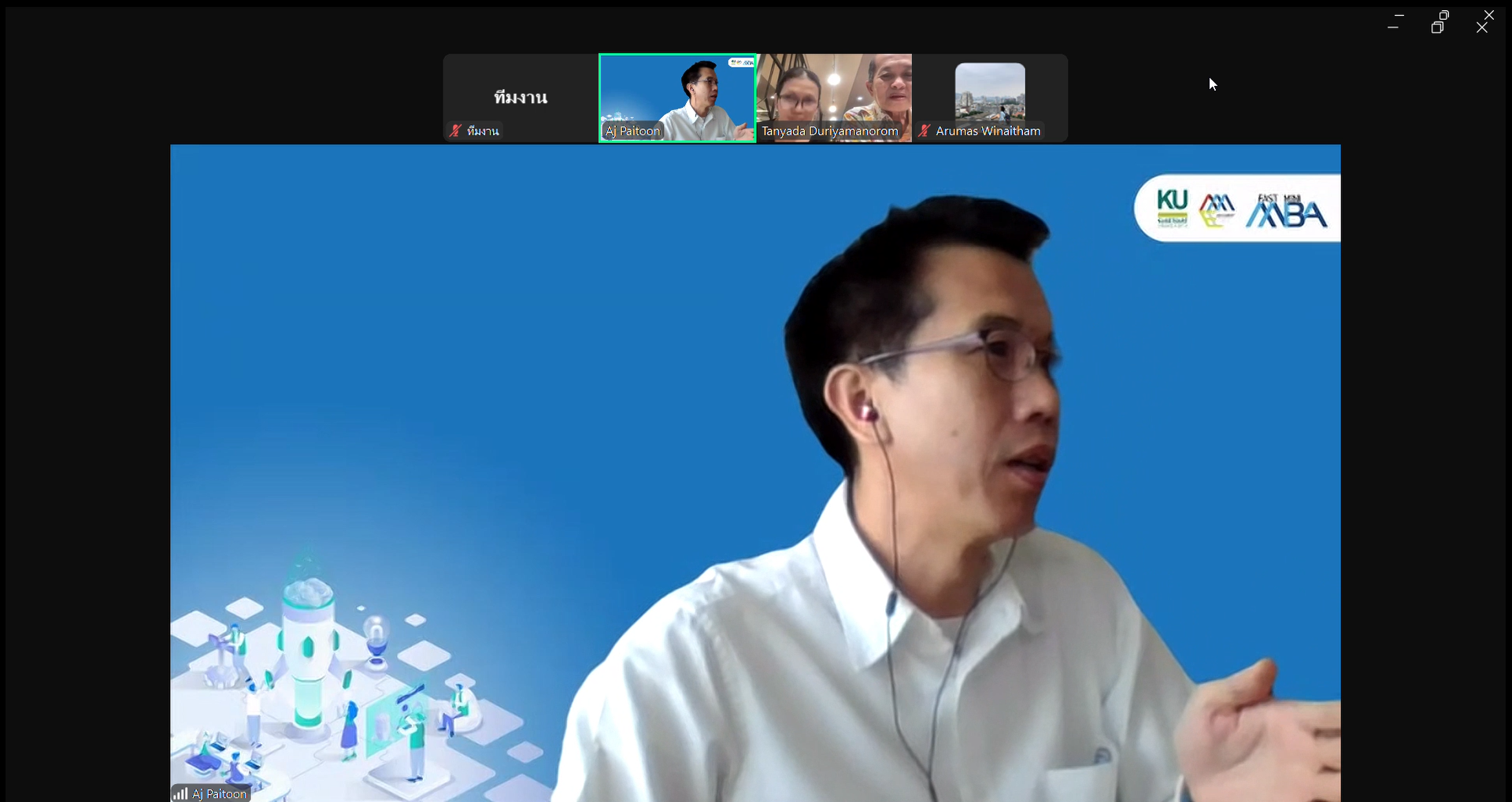The height and width of the screenshot is (802, 1512).
Task: Restore down the meeting window
Action: 1438,21
